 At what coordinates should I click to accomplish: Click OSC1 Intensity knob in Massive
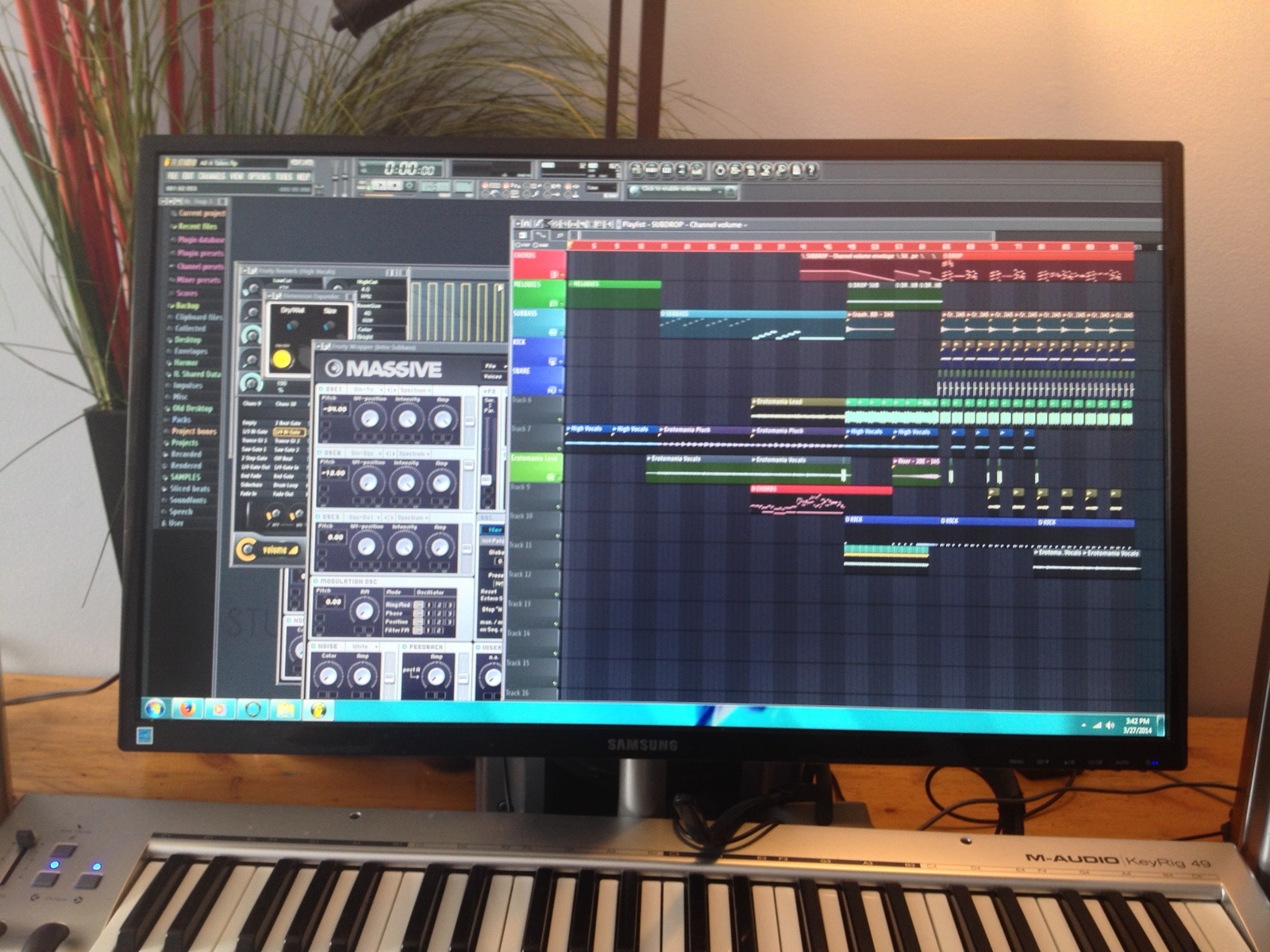(x=406, y=417)
